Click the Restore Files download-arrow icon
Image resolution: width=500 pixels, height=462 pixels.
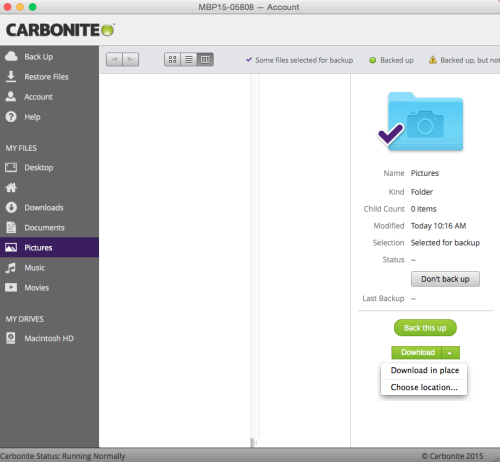click(11, 76)
